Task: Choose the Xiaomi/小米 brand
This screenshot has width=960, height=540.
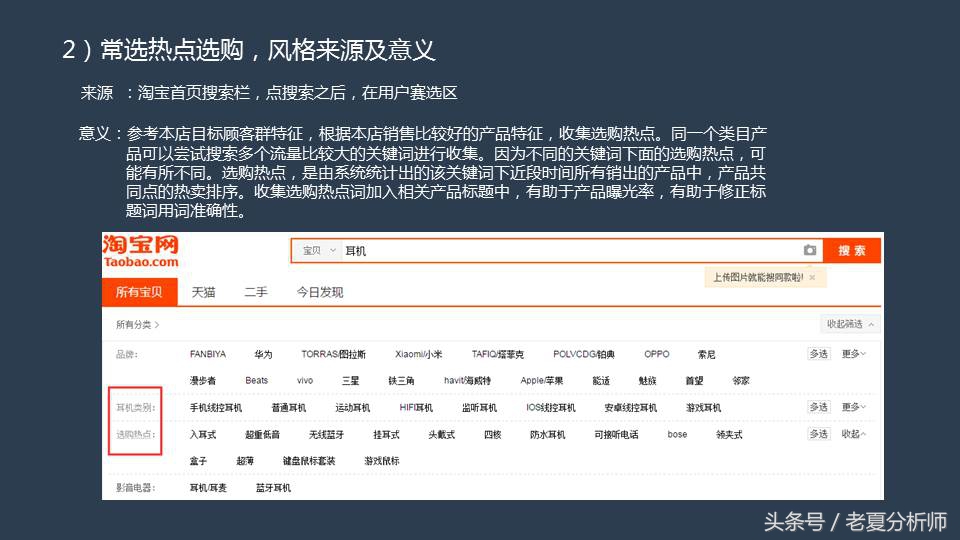Action: (418, 354)
